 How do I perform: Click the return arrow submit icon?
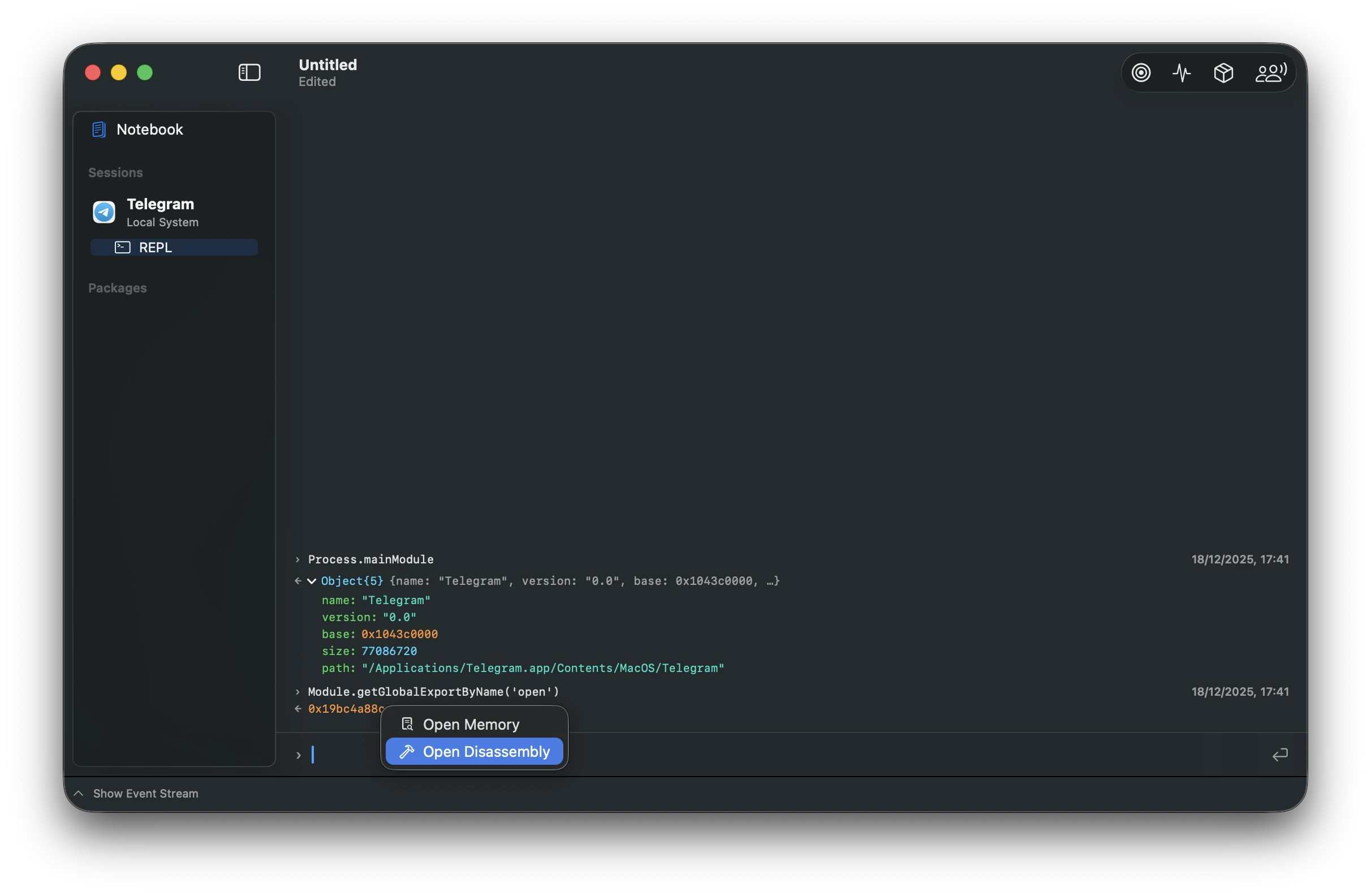click(x=1279, y=755)
